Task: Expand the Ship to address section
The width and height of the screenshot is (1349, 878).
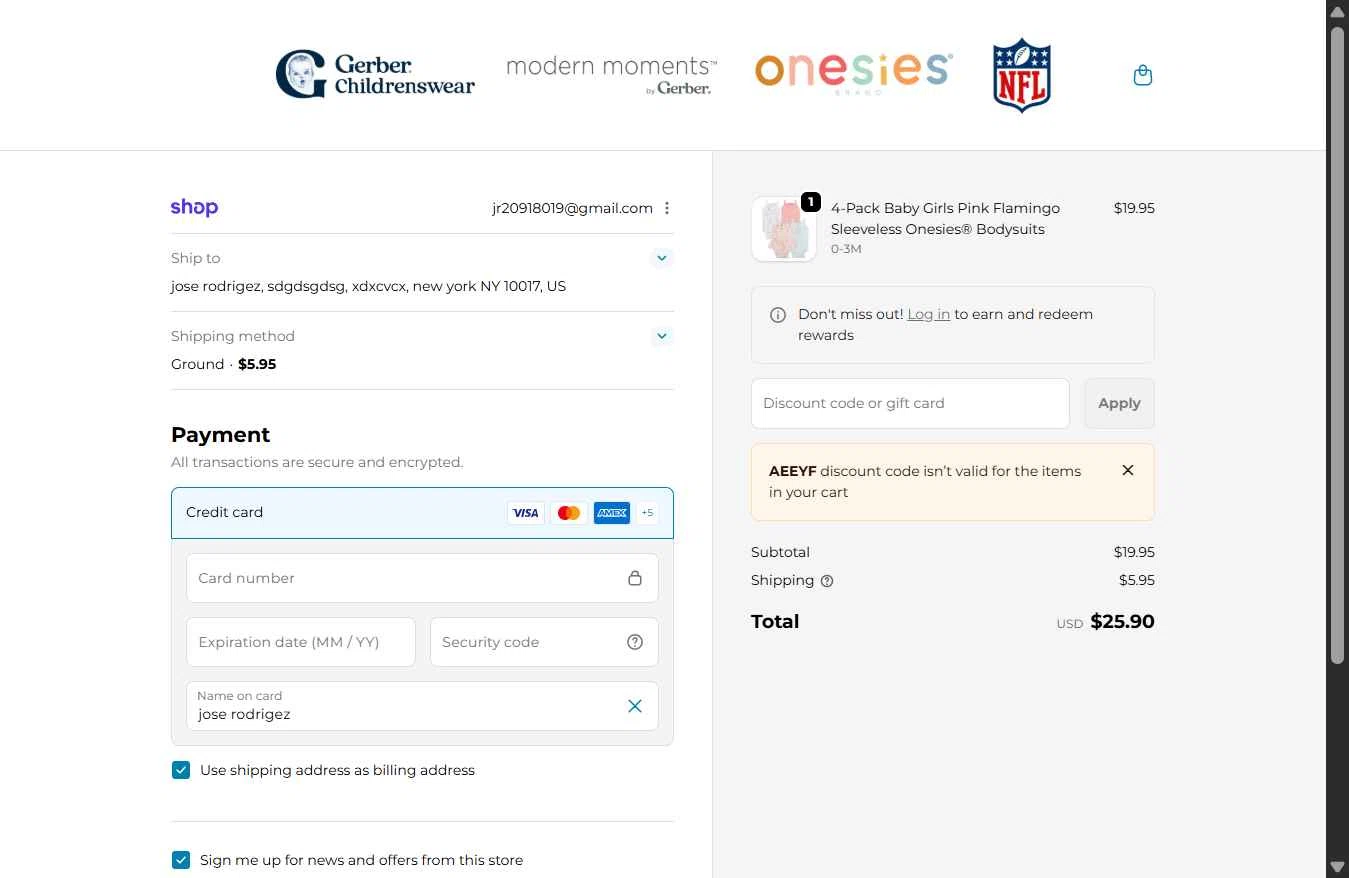Action: pyautogui.click(x=661, y=258)
